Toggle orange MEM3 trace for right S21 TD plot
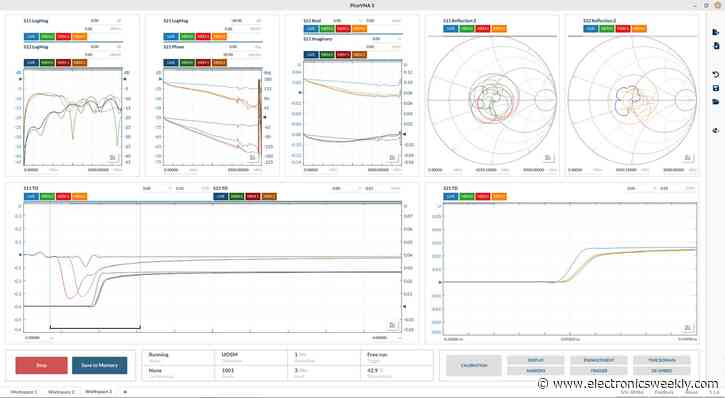The height and width of the screenshot is (398, 725). click(498, 196)
